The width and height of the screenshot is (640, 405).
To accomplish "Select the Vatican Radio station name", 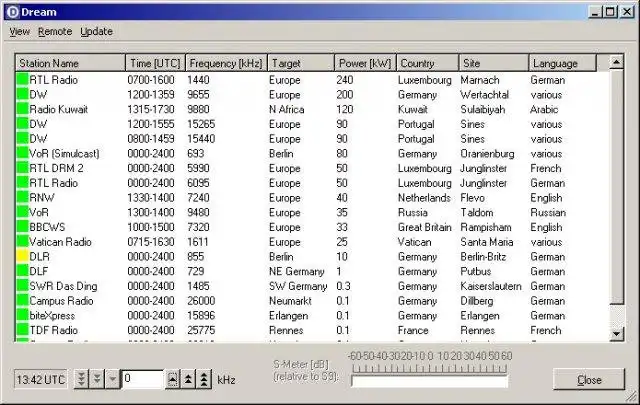I will 60,242.
